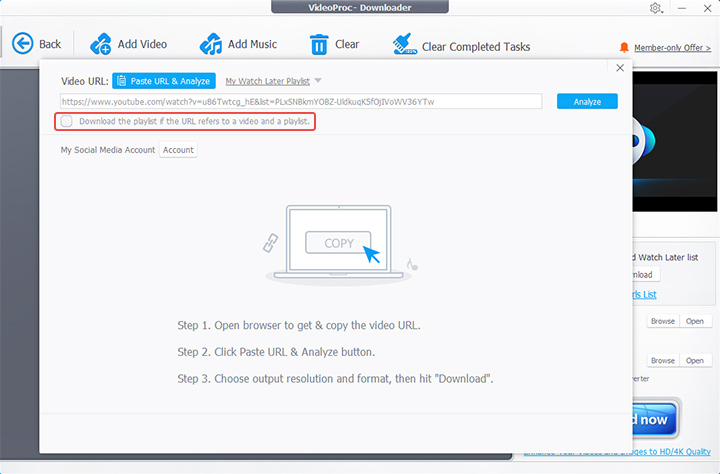Expand the Watch Later Playlist dropdown arrow

(318, 81)
